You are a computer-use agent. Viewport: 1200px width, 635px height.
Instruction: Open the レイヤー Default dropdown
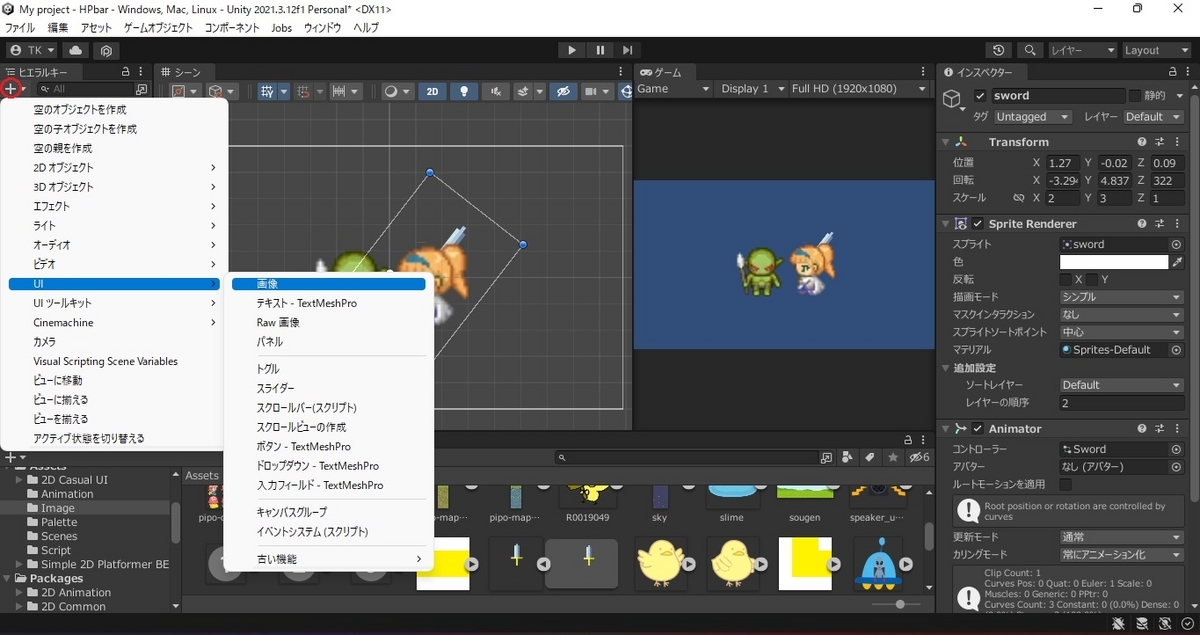[1152, 116]
